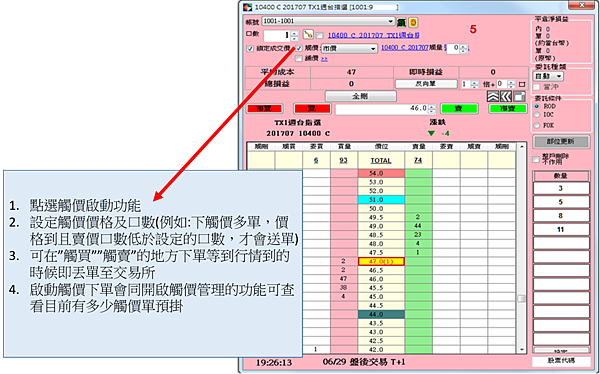Click the position update button
Image resolution: width=600 pixels, height=374 pixels.
[561, 141]
